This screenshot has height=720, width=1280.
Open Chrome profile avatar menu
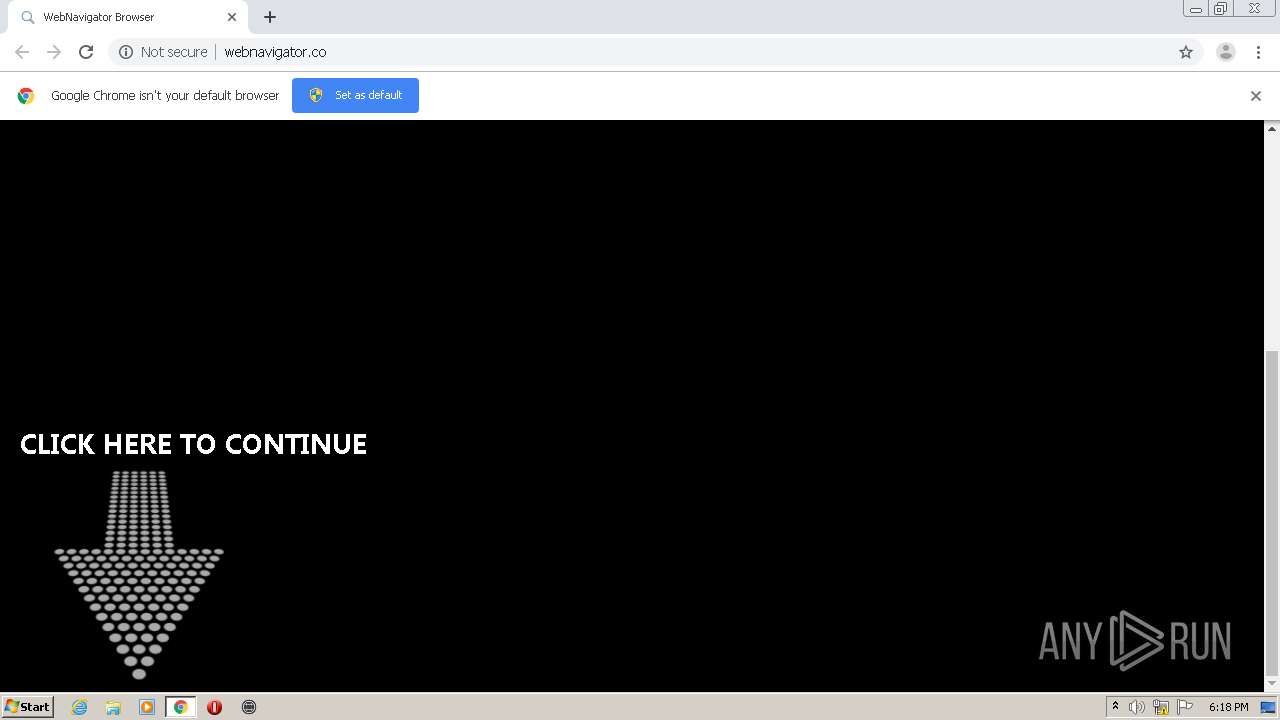1226,52
